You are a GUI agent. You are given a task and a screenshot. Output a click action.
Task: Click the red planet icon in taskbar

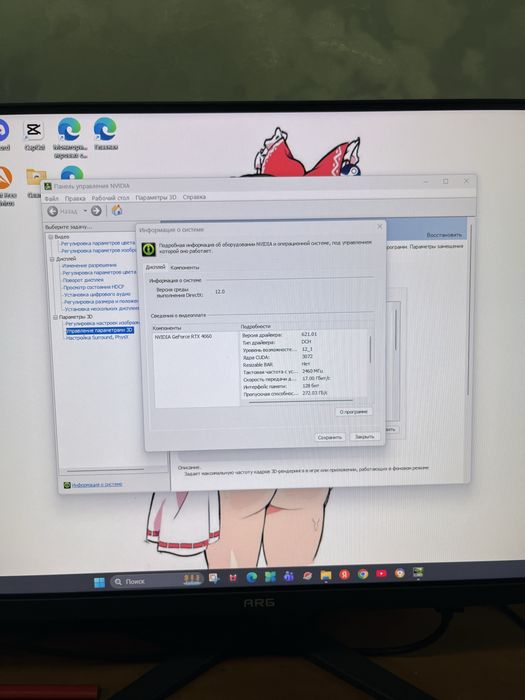307,576
